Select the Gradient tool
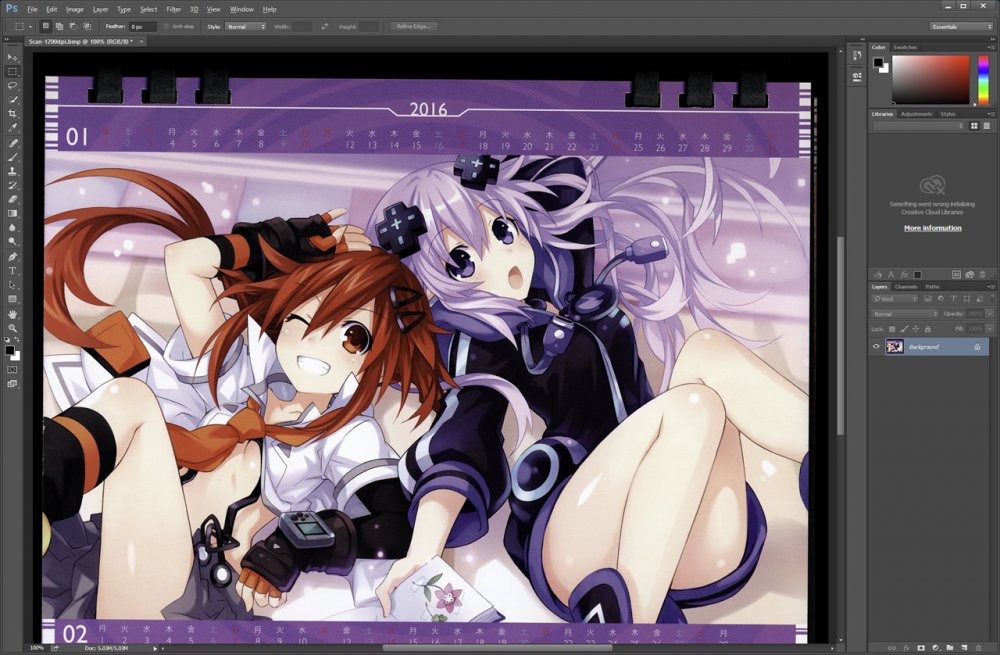 click(x=12, y=214)
